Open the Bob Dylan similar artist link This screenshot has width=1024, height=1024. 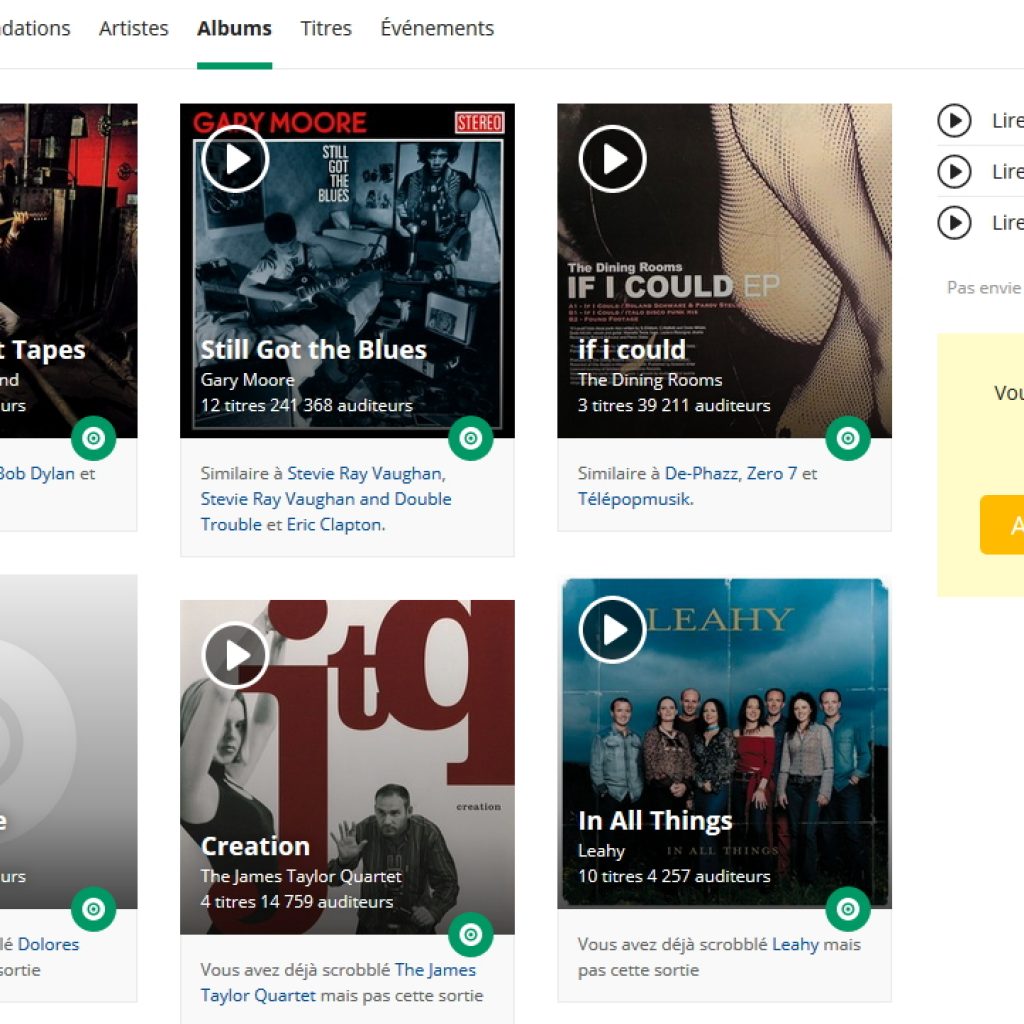pyautogui.click(x=37, y=473)
